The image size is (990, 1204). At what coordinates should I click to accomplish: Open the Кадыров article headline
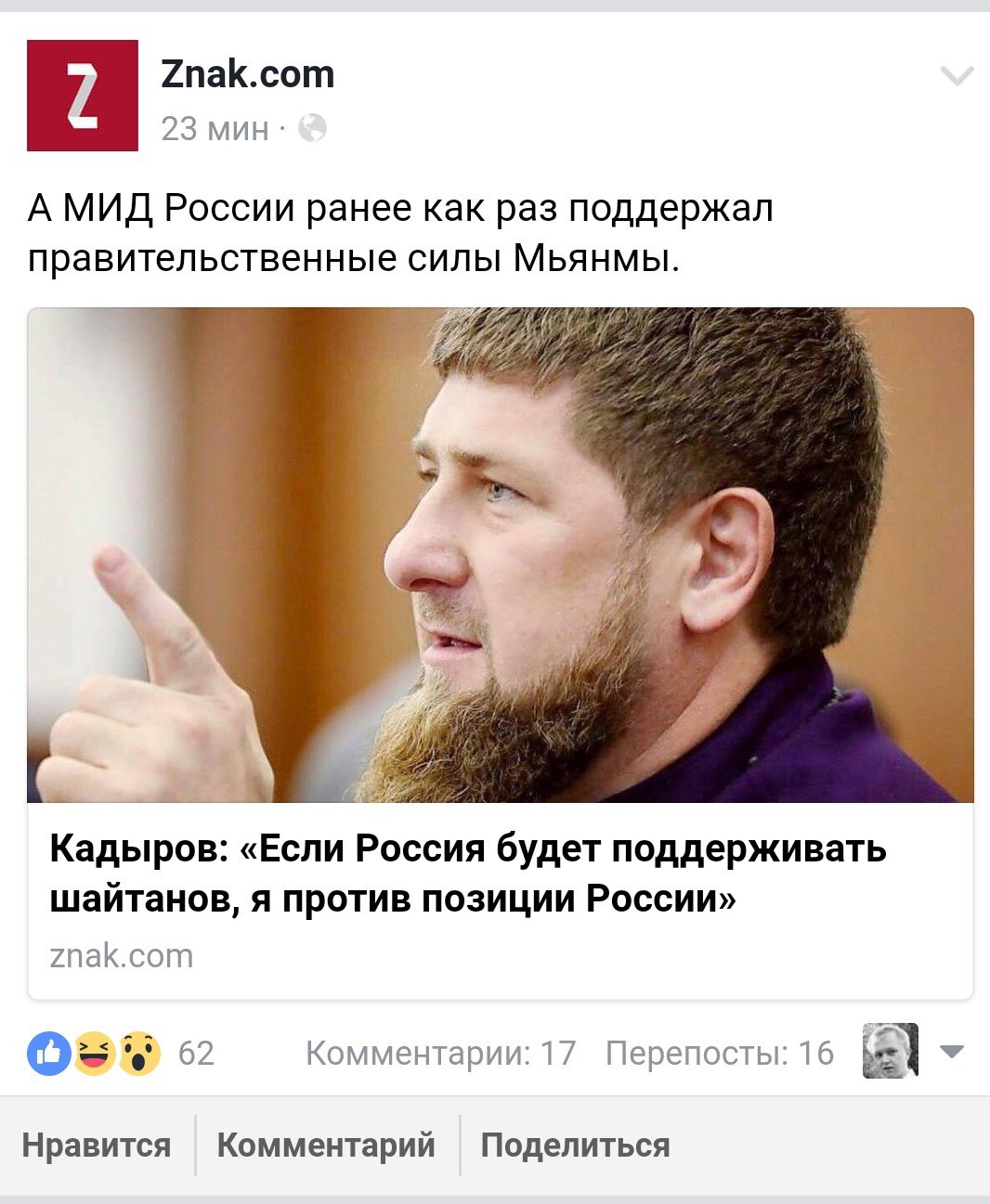coord(468,873)
